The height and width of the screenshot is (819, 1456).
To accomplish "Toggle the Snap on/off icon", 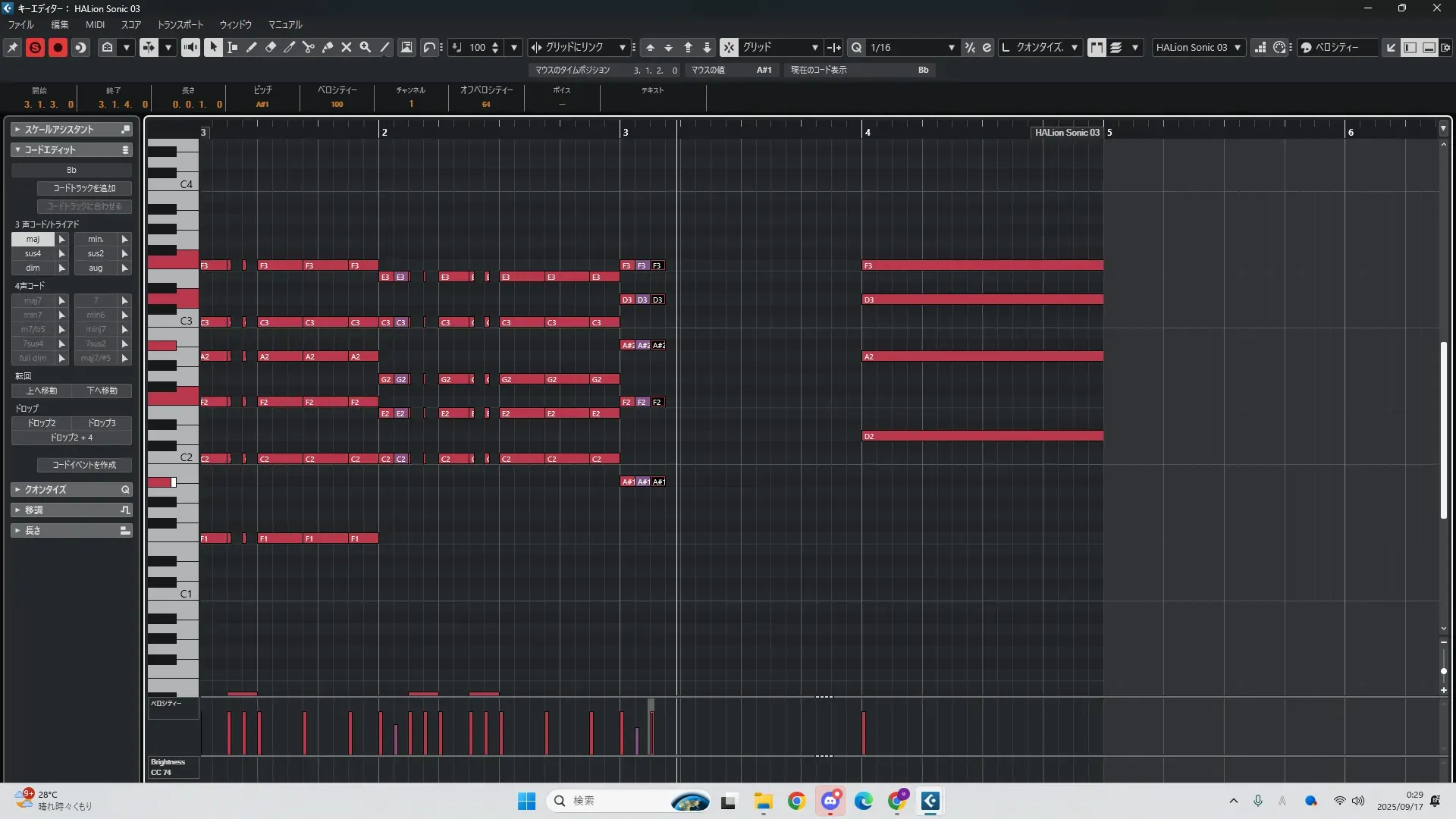I will 729,47.
